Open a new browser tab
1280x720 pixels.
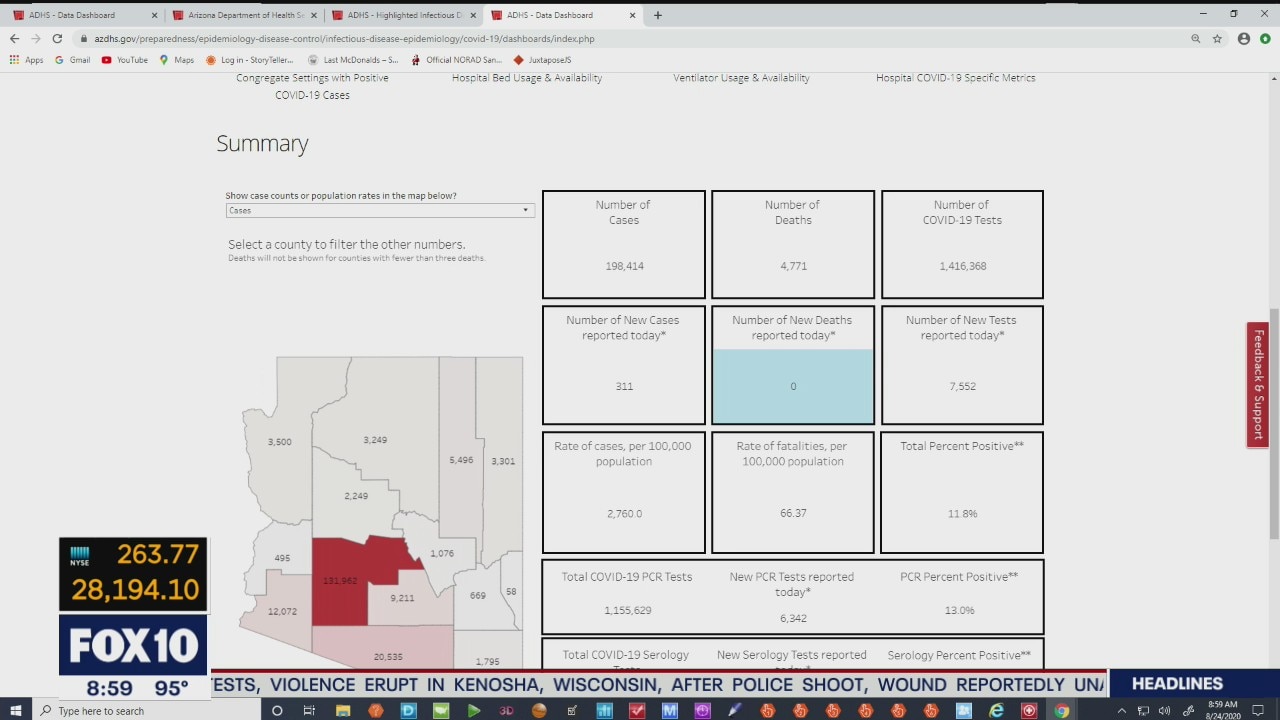pyautogui.click(x=657, y=15)
